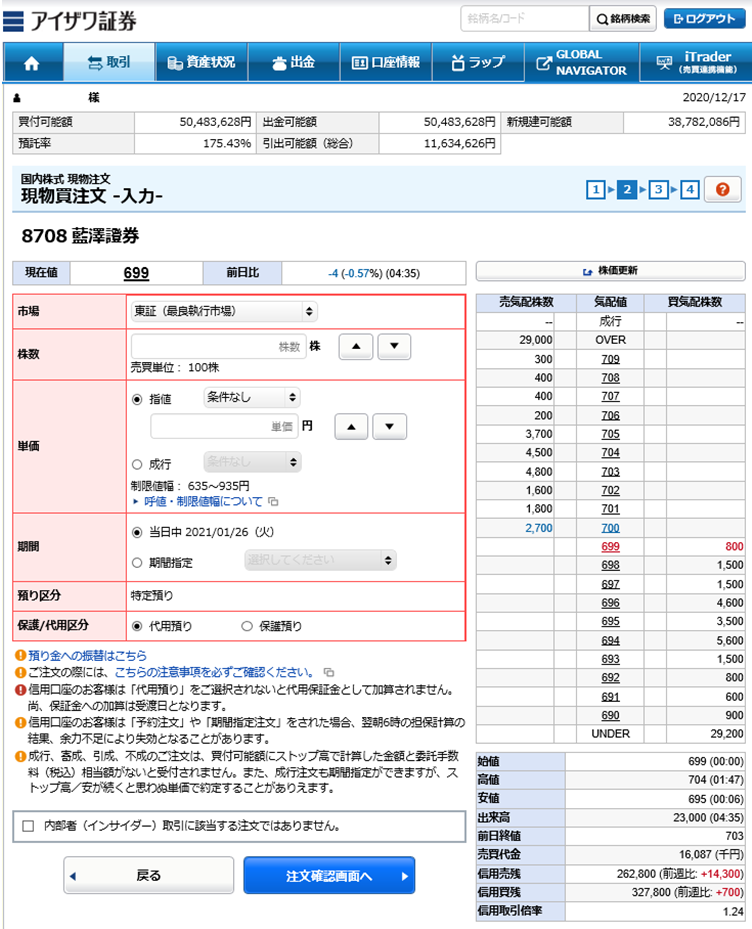Click the 前日終値 value 703
This screenshot has width=752, height=929.
(735, 836)
